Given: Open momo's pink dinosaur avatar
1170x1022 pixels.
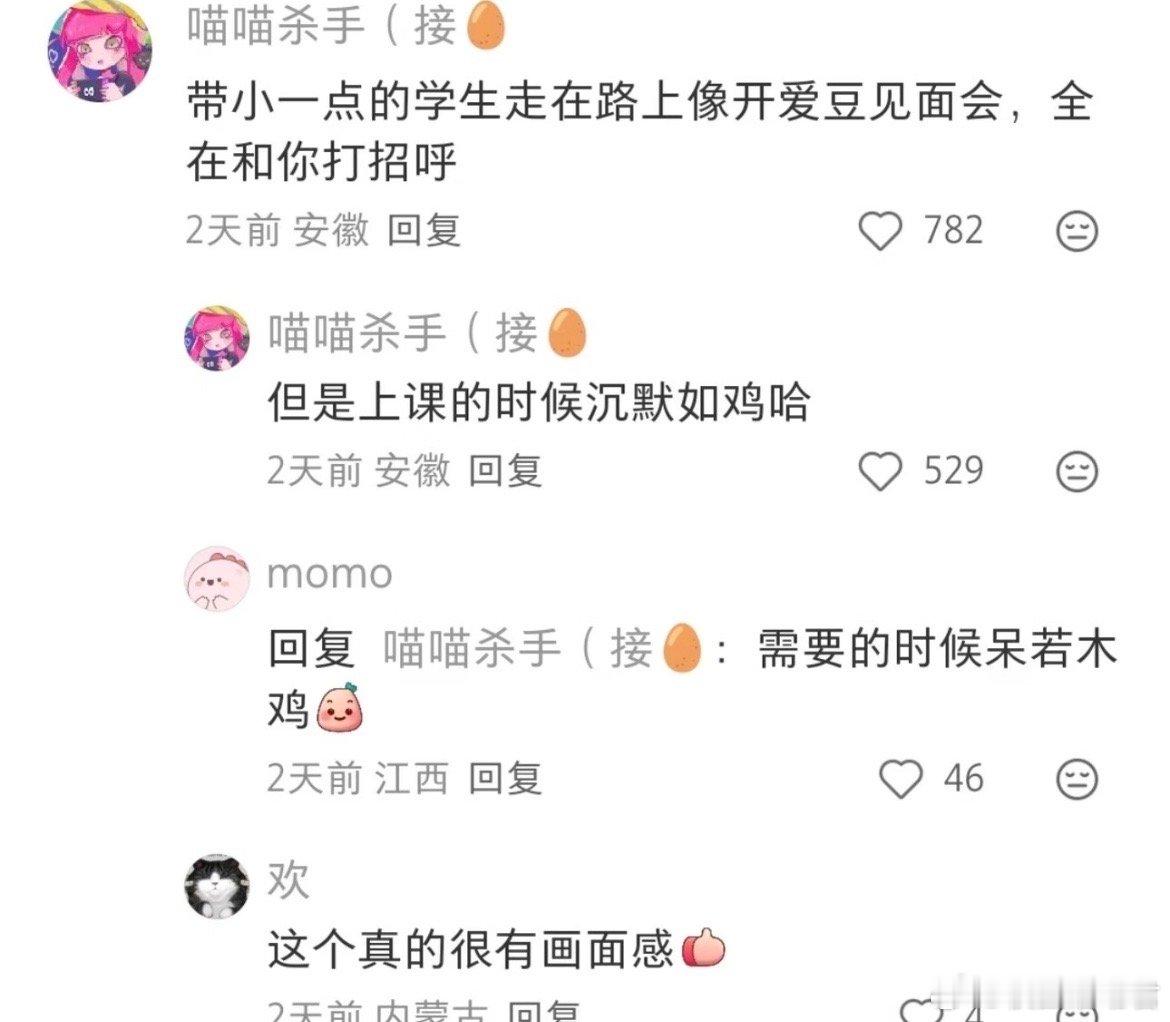Looking at the screenshot, I should click(x=217, y=579).
